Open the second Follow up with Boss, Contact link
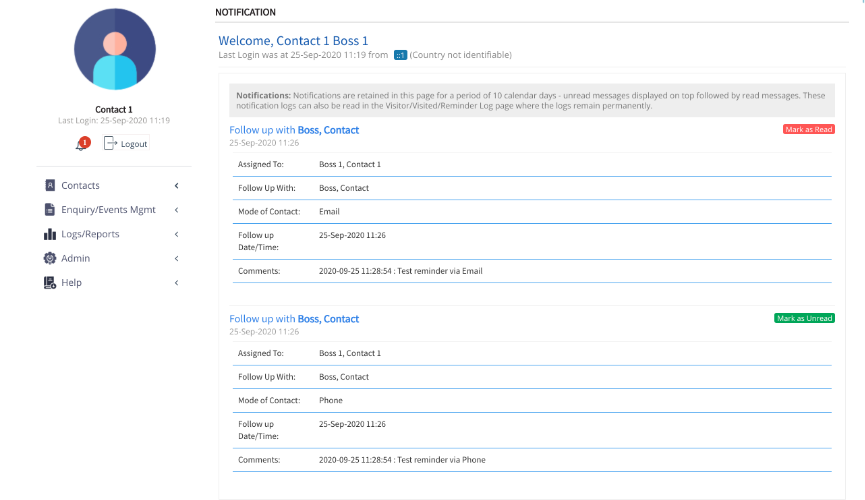Screen dimensions: 865x500 coord(294,319)
